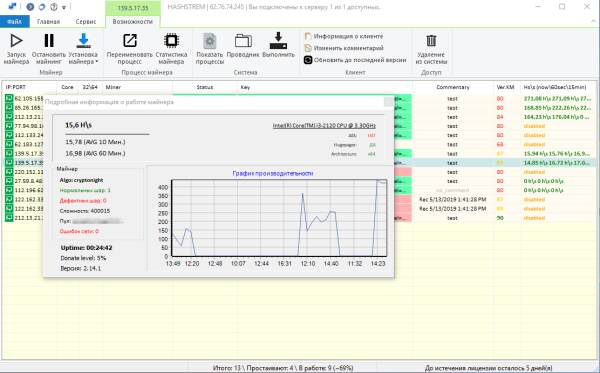Sort by the Commentary column header
Image resolution: width=600 pixels, height=373 pixels.
452,87
